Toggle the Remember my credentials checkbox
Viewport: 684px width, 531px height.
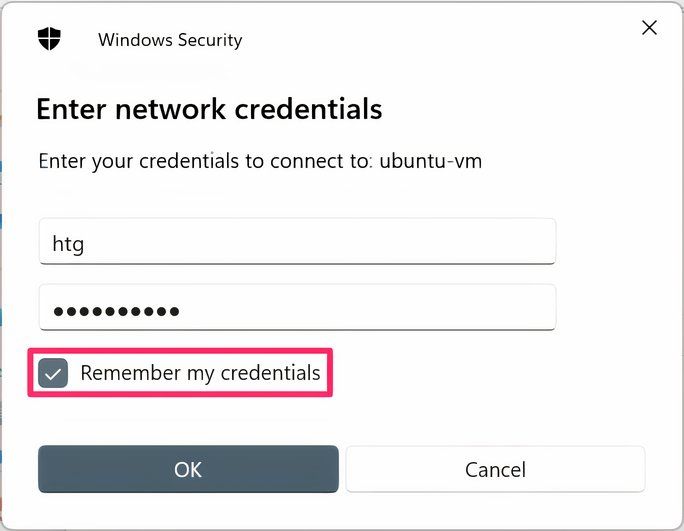52,374
